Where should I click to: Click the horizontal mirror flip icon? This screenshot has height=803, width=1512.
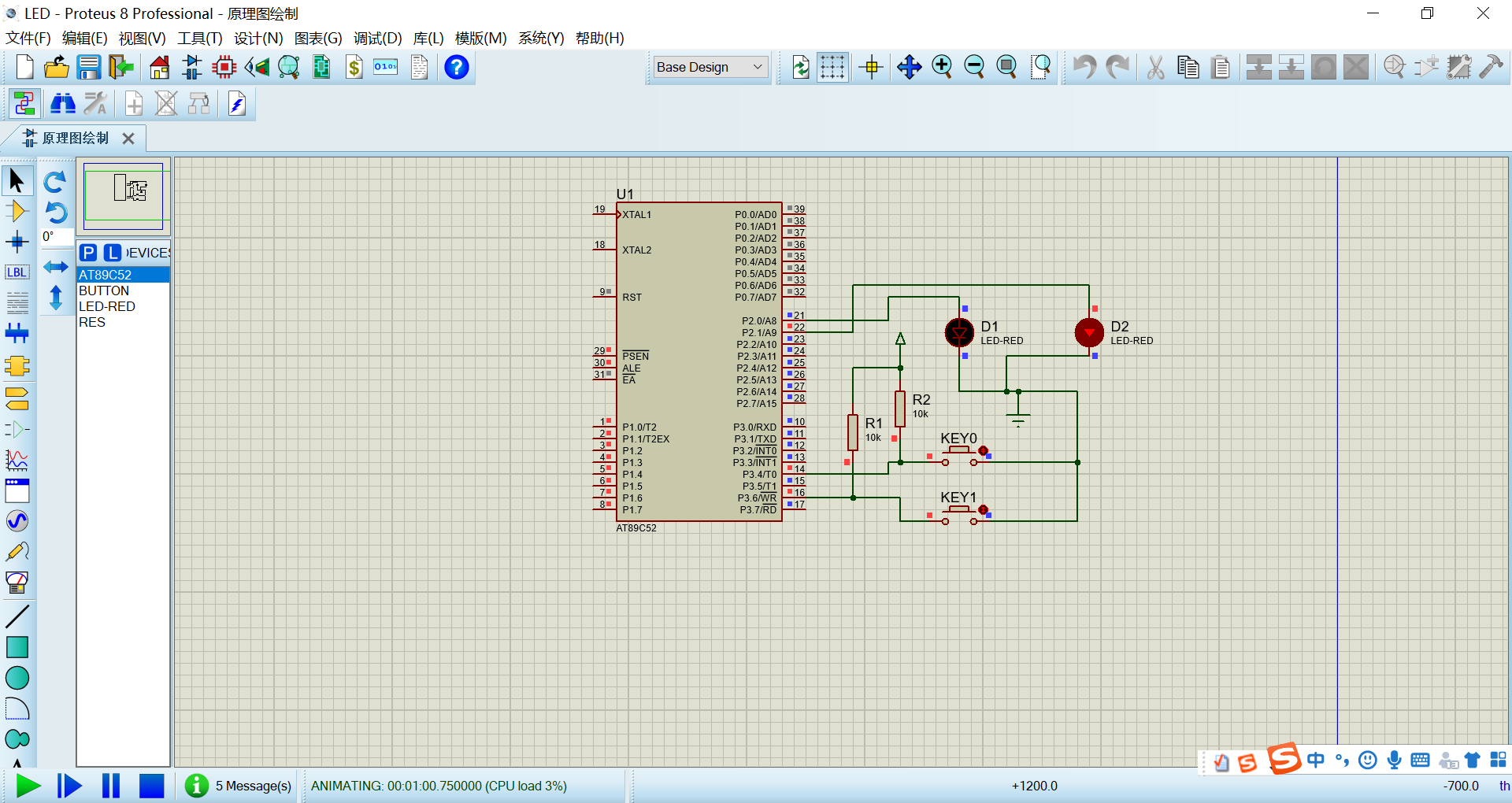55,267
